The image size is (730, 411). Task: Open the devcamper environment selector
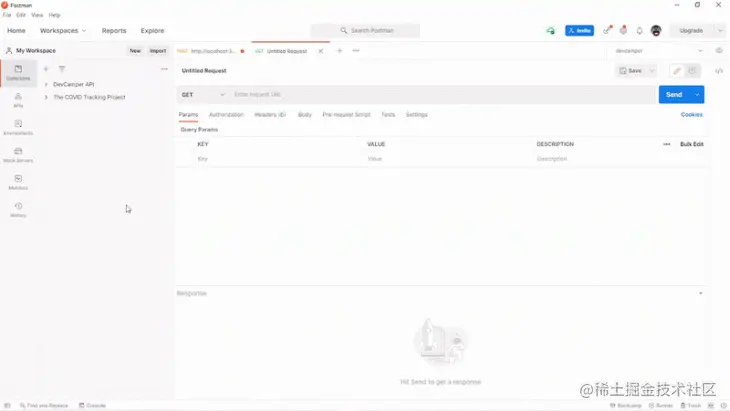point(659,51)
